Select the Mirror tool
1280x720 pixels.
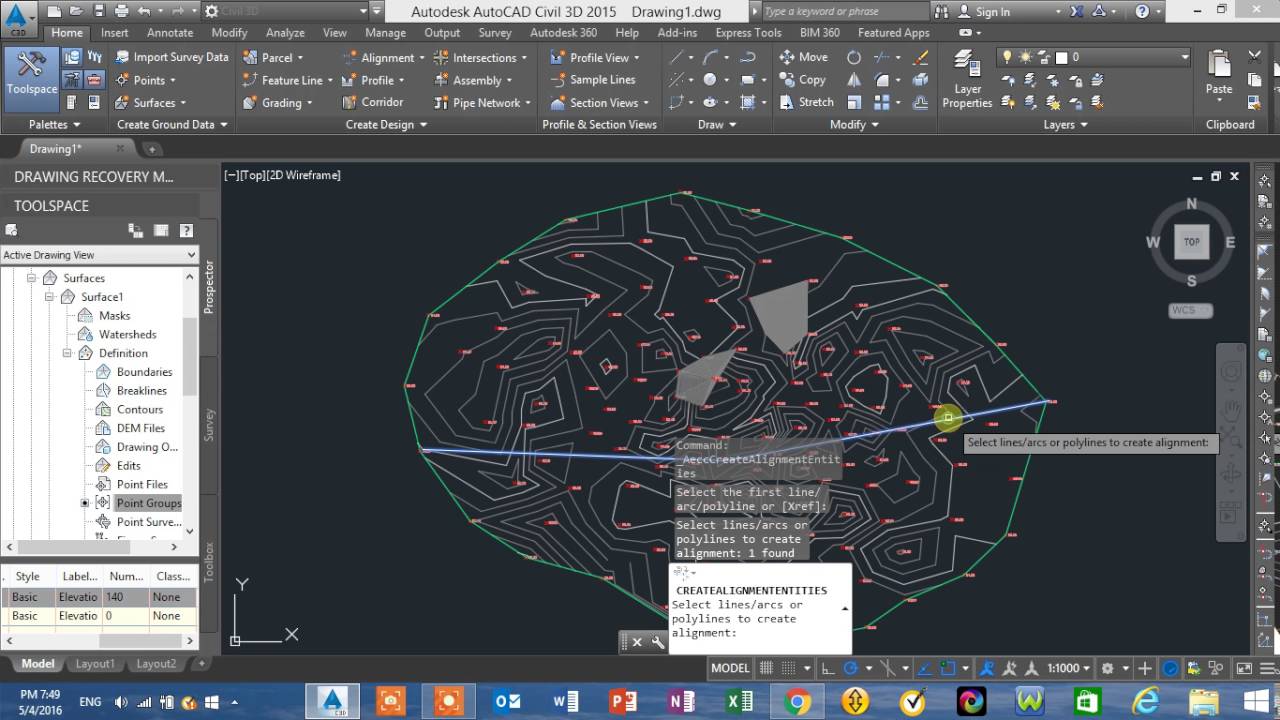point(854,80)
